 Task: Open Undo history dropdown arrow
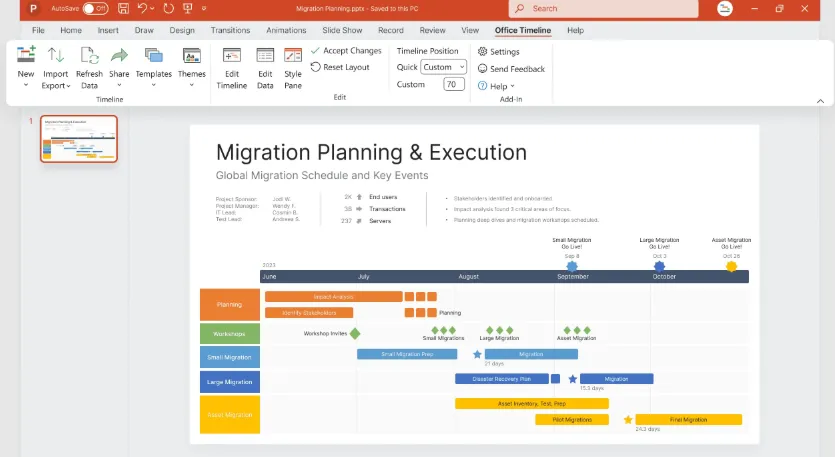pos(152,9)
